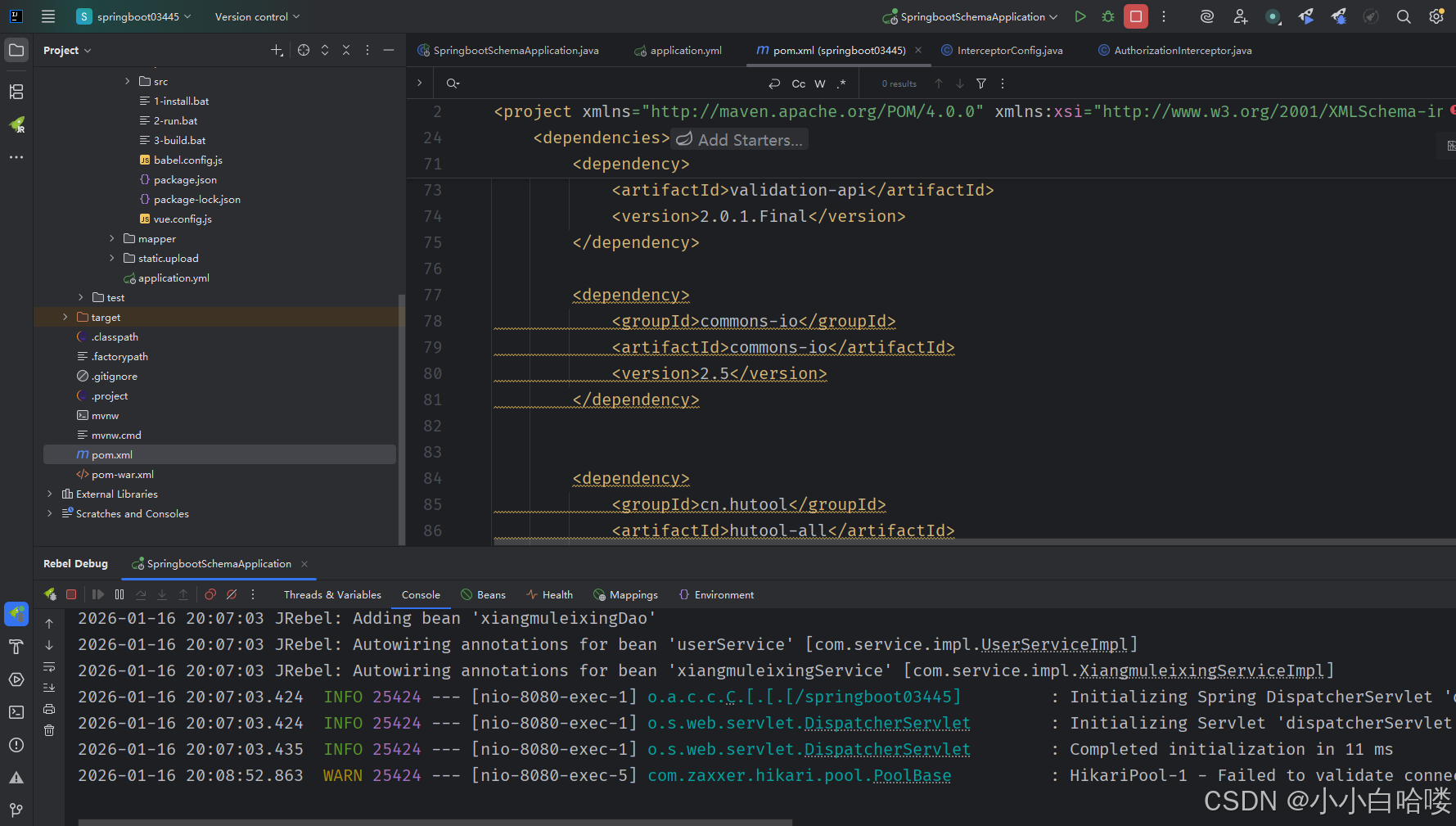This screenshot has height=826, width=1456.
Task: Expand External Libraries node
Action: click(x=50, y=494)
